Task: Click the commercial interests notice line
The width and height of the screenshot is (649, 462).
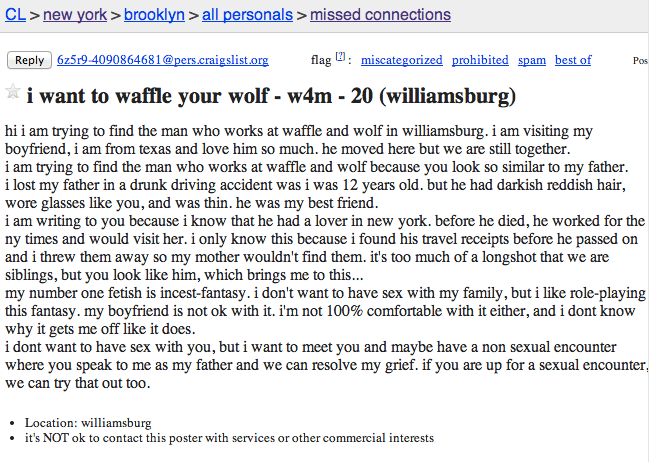Action: pyautogui.click(x=229, y=438)
